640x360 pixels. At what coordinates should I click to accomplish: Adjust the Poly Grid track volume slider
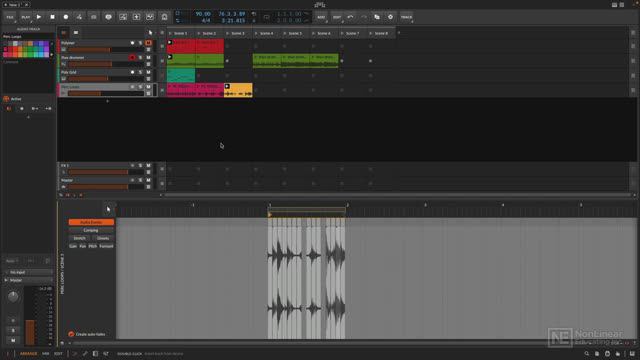[106, 79]
